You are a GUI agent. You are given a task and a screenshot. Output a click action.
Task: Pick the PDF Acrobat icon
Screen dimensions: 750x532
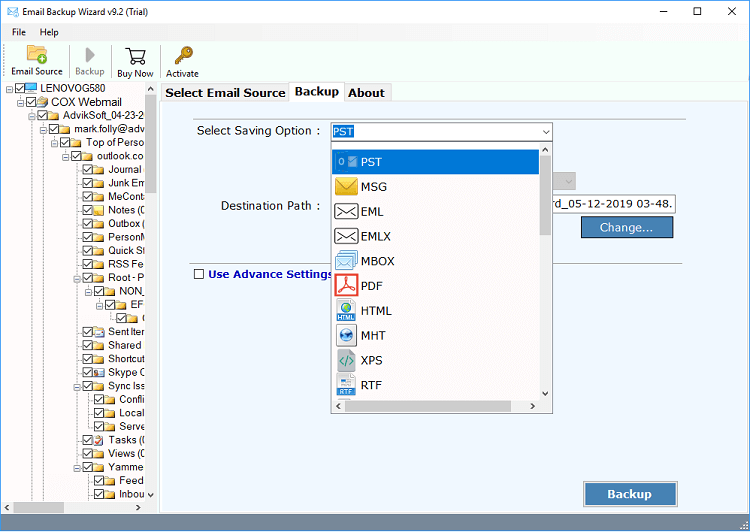click(346, 286)
